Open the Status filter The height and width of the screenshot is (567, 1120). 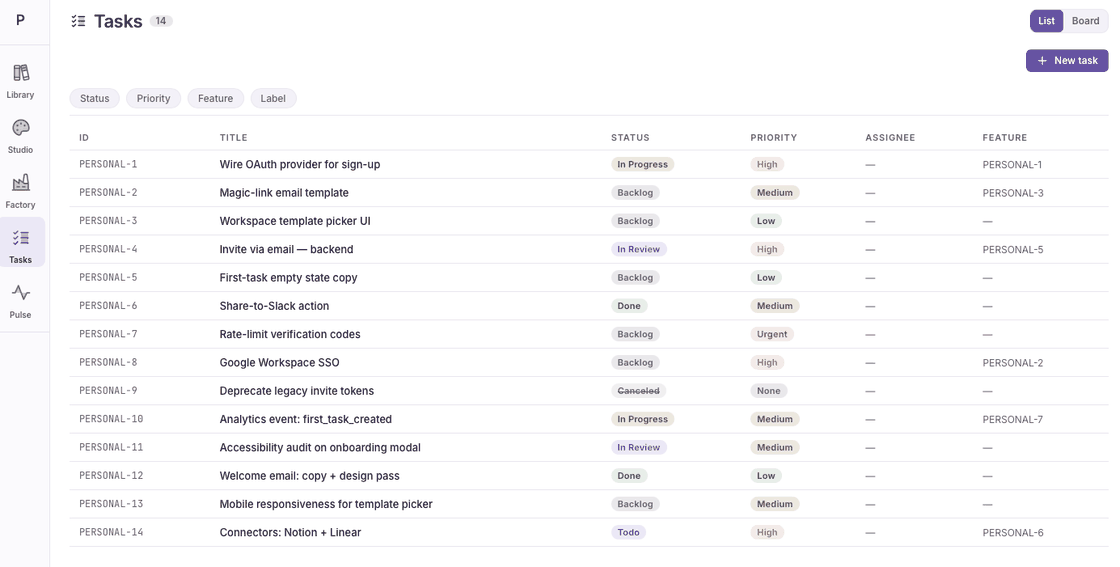coord(94,99)
